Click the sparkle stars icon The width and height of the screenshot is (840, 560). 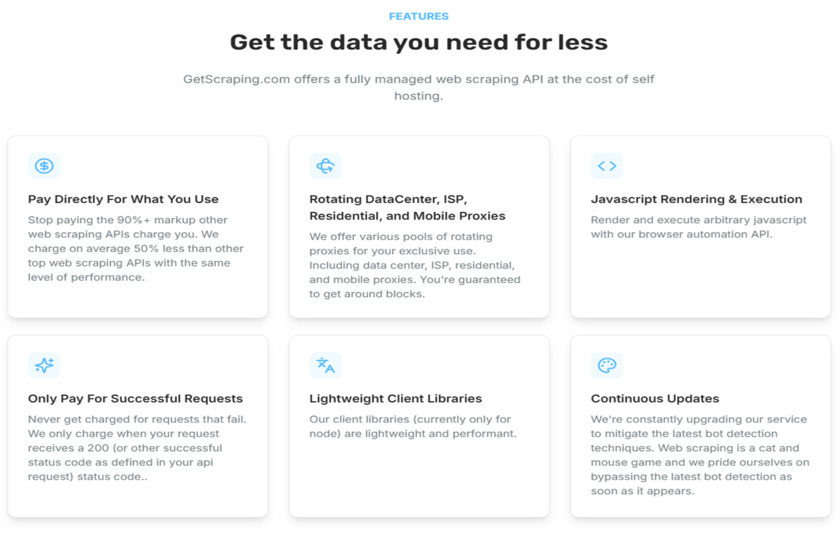click(44, 365)
